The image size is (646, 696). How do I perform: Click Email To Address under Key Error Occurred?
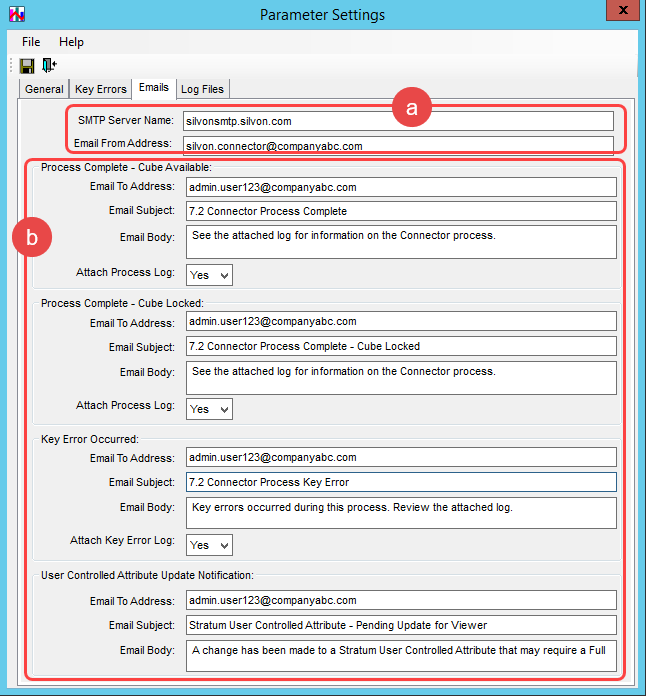point(401,458)
